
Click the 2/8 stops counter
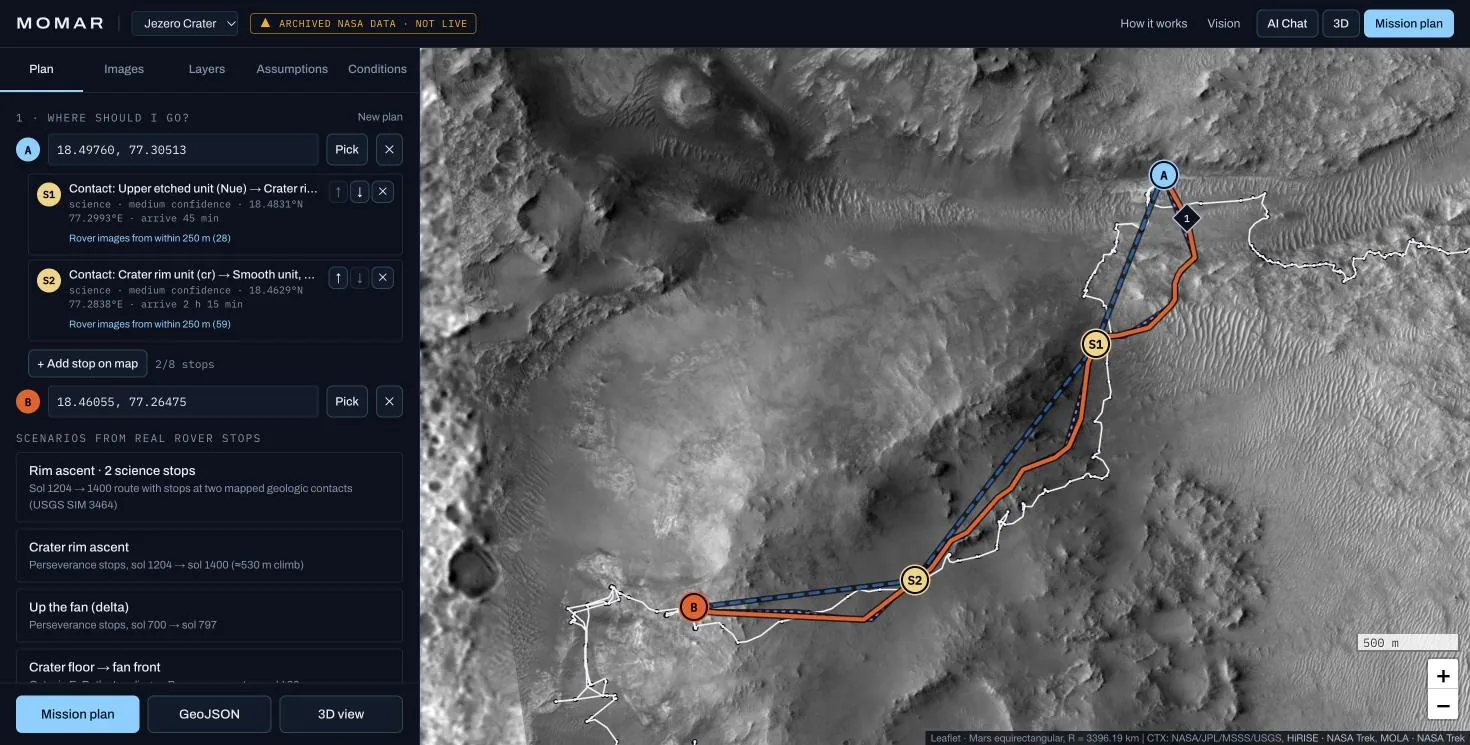coord(185,364)
